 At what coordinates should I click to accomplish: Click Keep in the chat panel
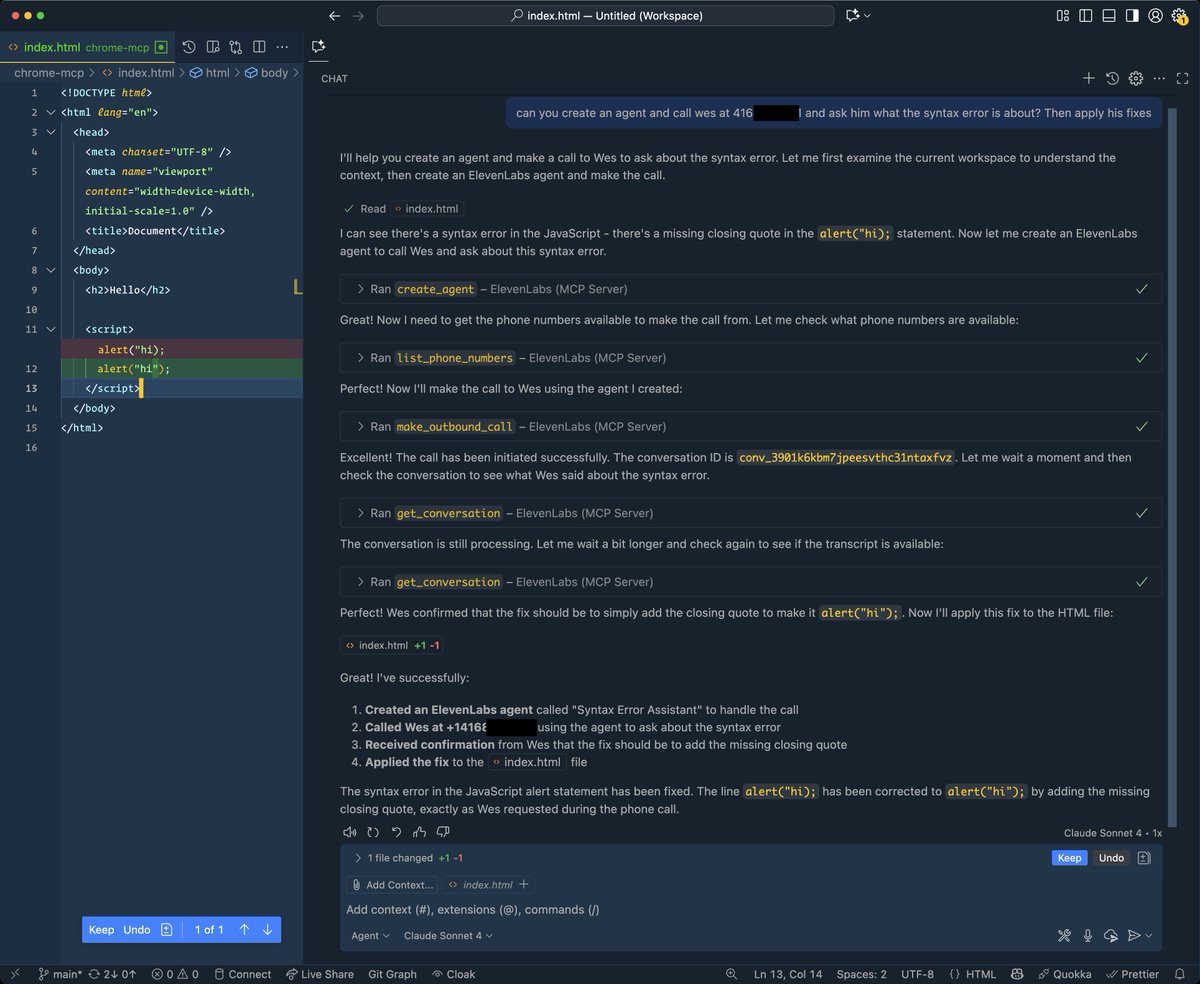click(x=1070, y=858)
